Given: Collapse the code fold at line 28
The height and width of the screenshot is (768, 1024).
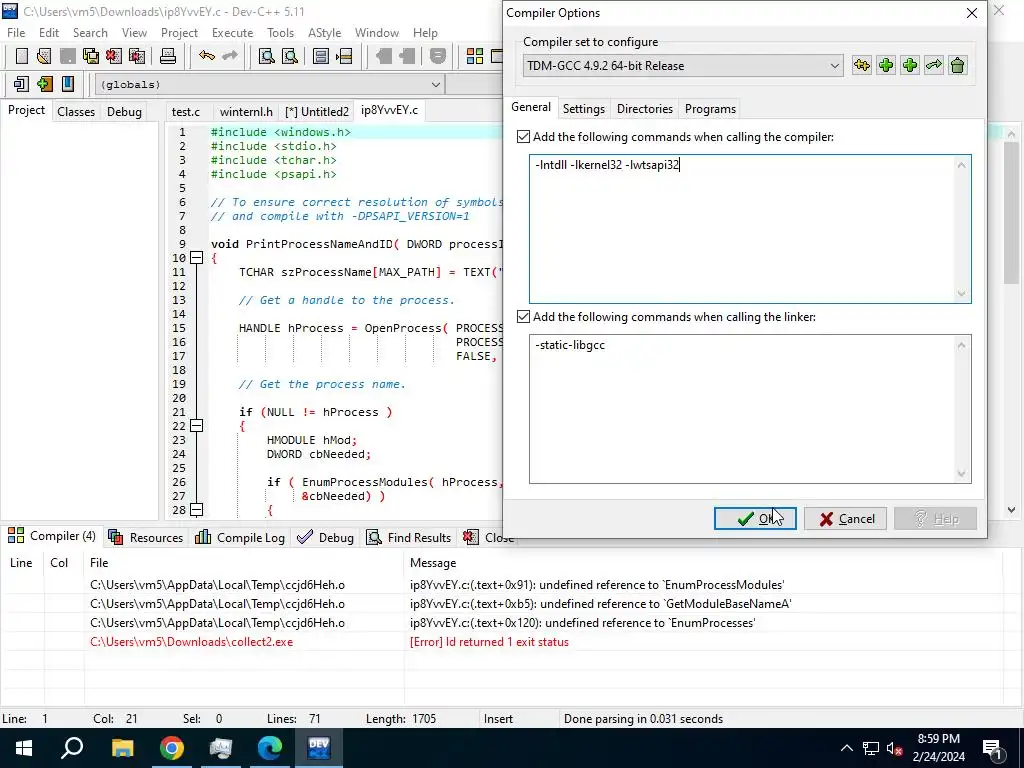Looking at the screenshot, I should [x=196, y=509].
